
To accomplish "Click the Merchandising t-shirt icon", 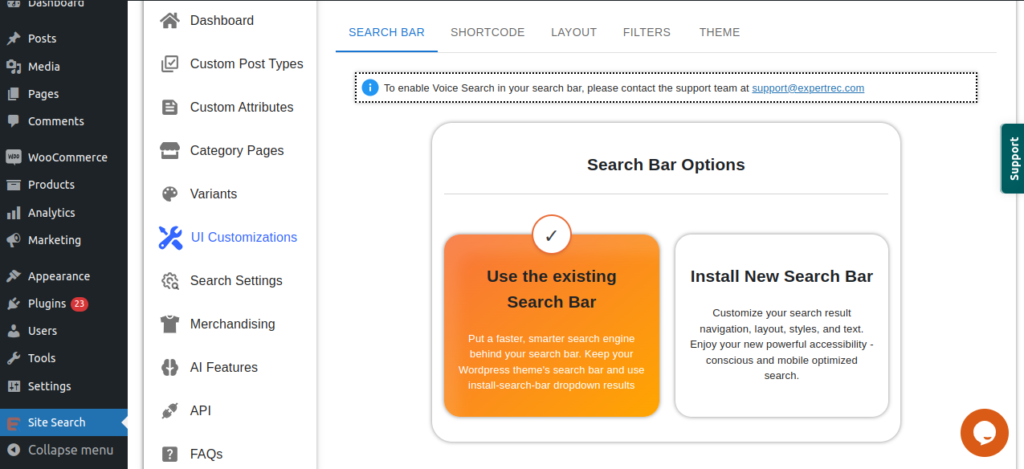I will click(170, 324).
